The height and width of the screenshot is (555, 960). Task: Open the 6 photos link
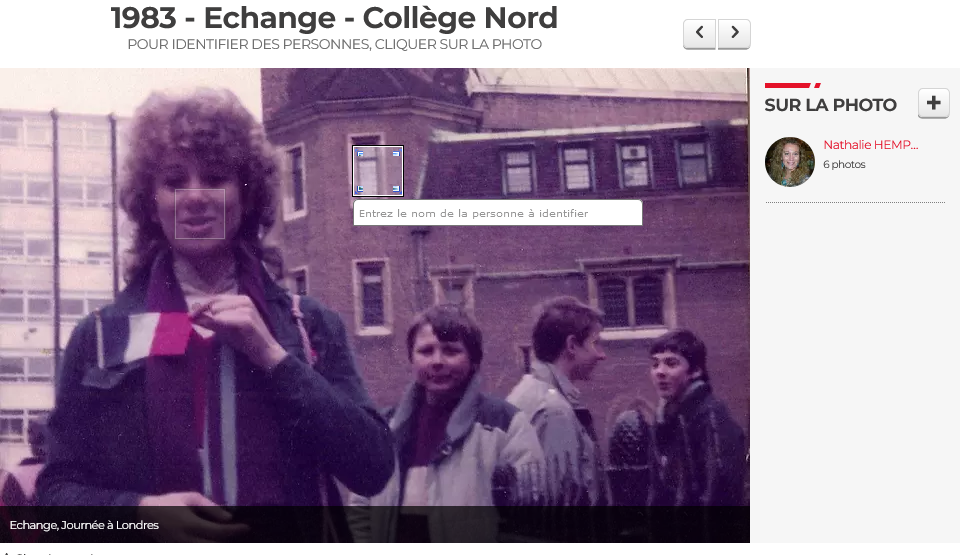(844, 164)
